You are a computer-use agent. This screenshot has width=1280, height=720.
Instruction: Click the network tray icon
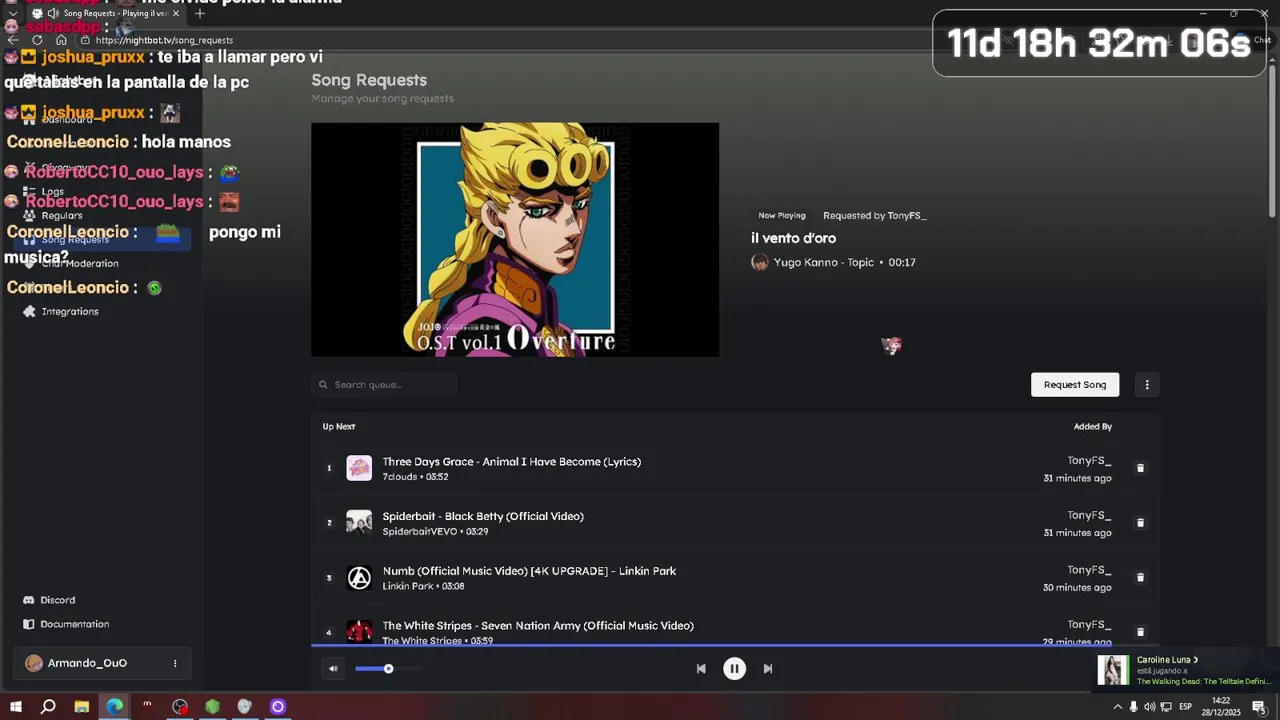pos(1166,707)
